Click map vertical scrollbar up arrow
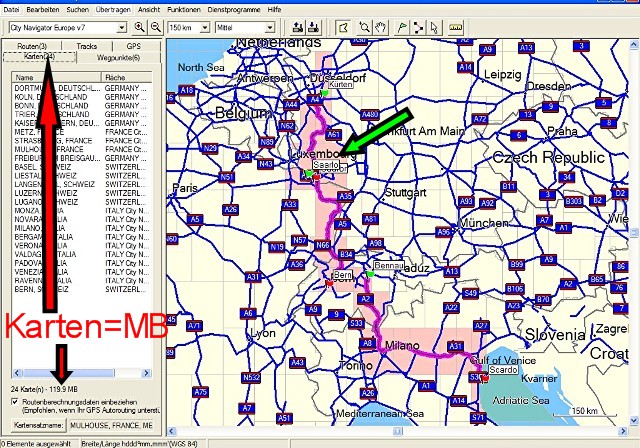 (634, 44)
